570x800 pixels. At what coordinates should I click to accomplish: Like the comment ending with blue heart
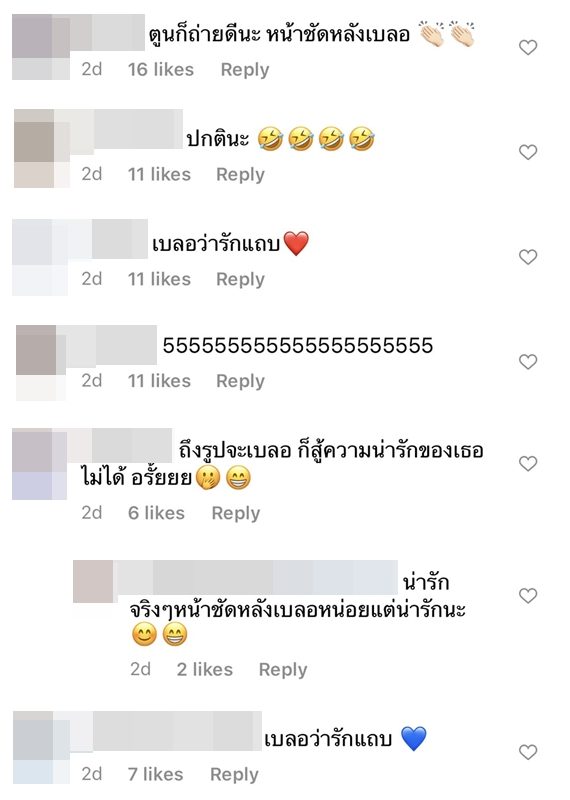[528, 752]
